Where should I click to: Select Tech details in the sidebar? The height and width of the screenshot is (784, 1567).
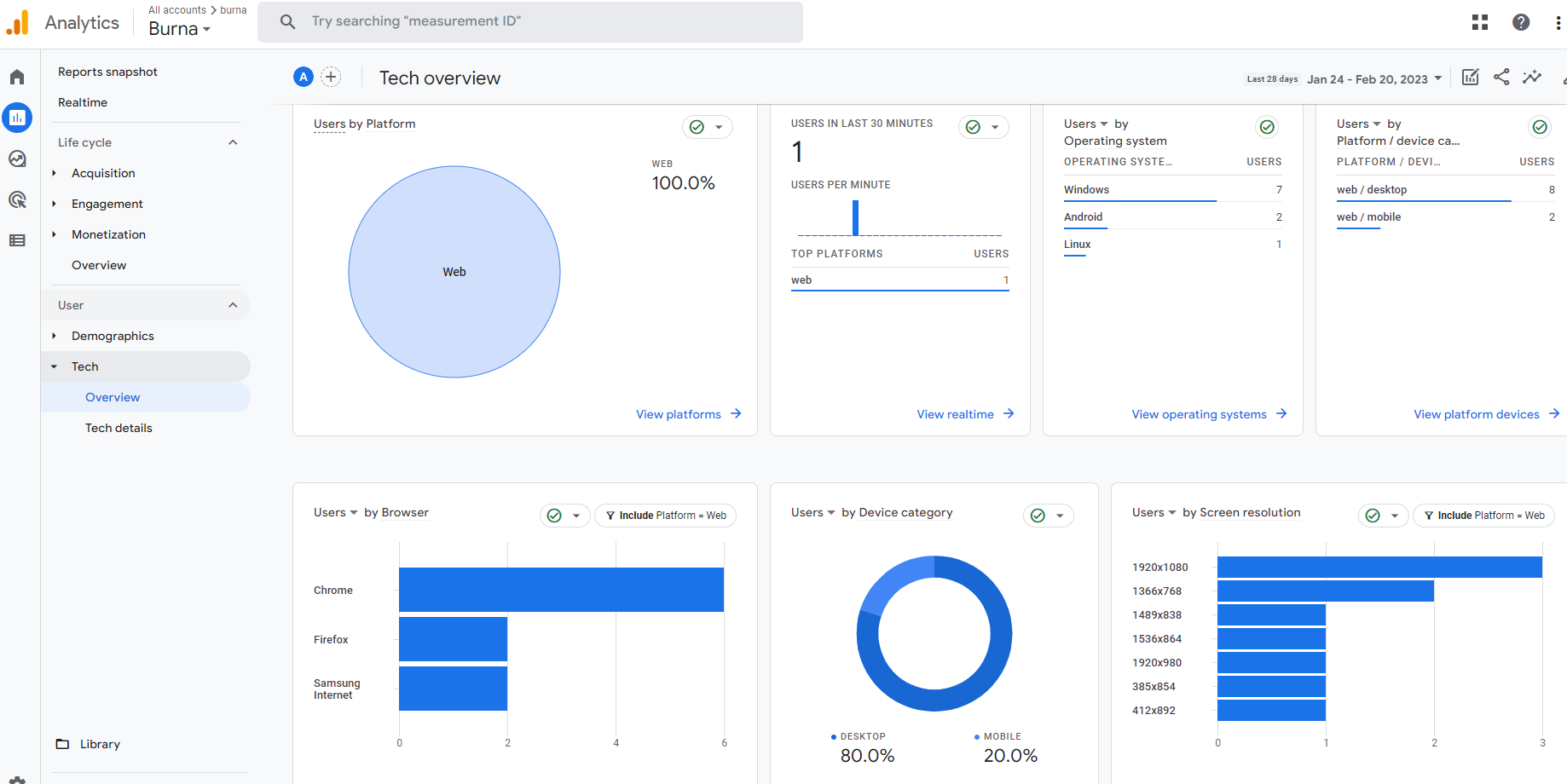[119, 428]
